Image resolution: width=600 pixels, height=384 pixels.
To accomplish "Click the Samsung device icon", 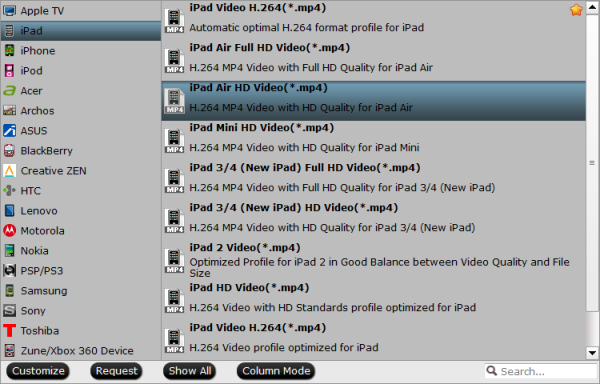I will [10, 291].
